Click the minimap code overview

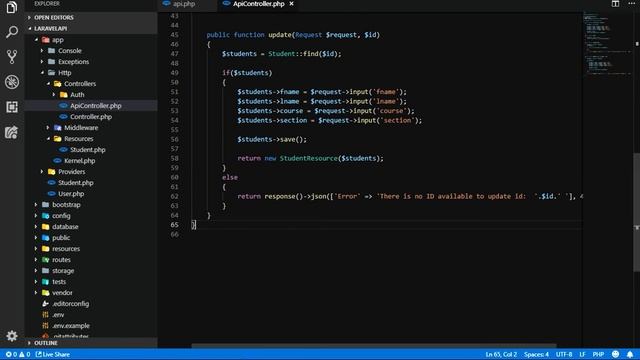[x=607, y=43]
